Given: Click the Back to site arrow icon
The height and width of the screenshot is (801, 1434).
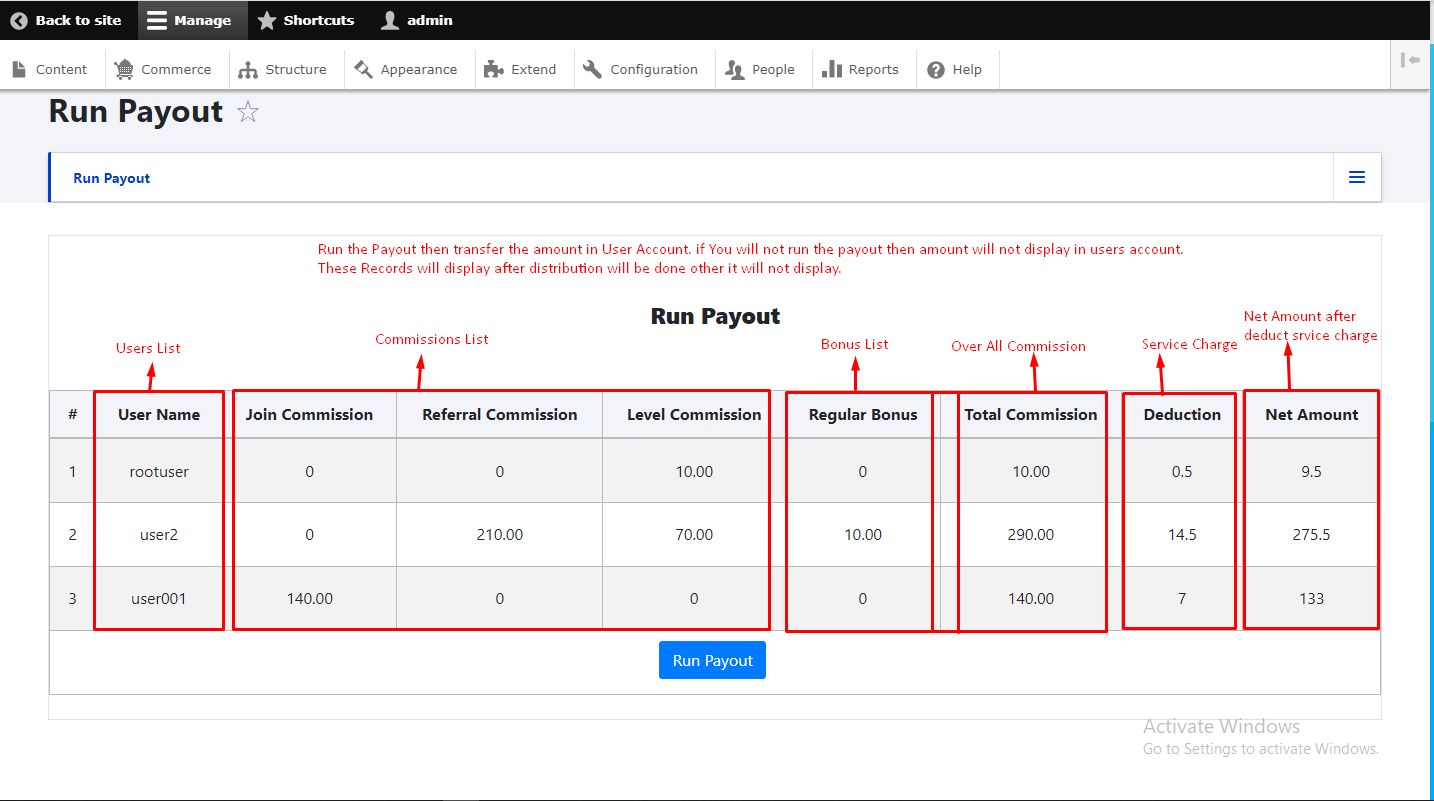Looking at the screenshot, I should click(19, 20).
